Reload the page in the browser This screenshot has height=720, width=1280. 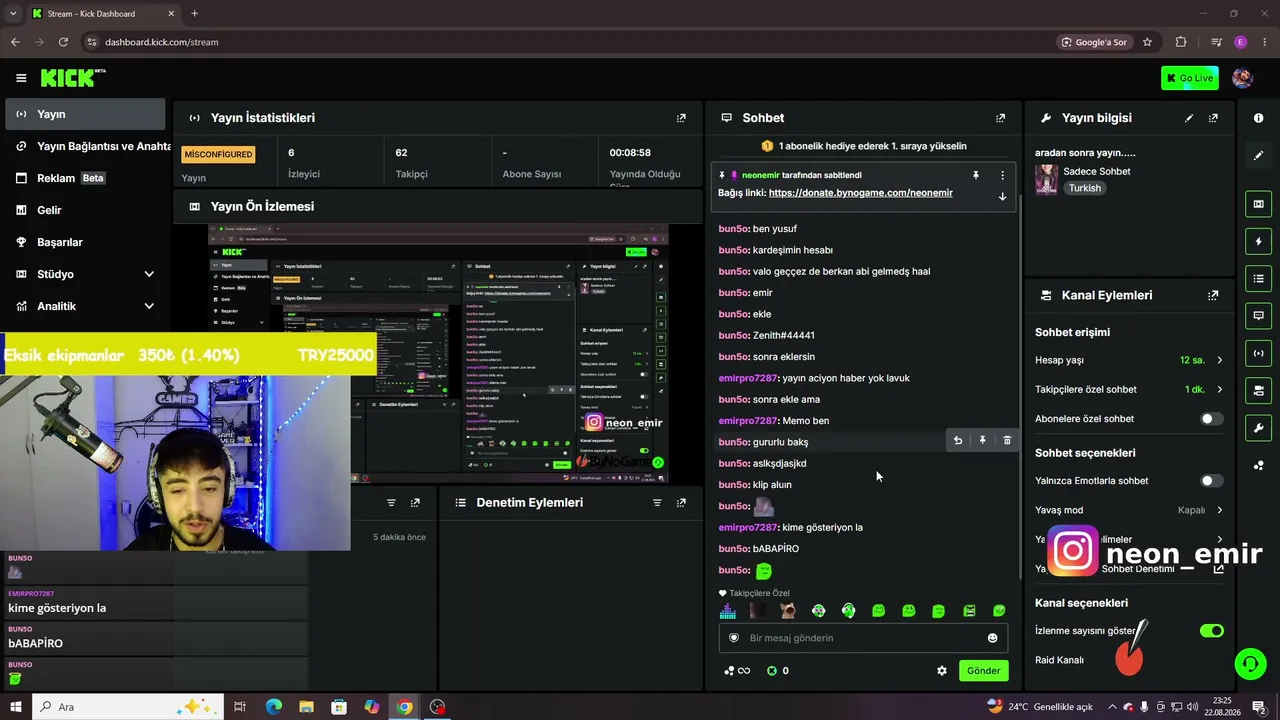tap(63, 42)
